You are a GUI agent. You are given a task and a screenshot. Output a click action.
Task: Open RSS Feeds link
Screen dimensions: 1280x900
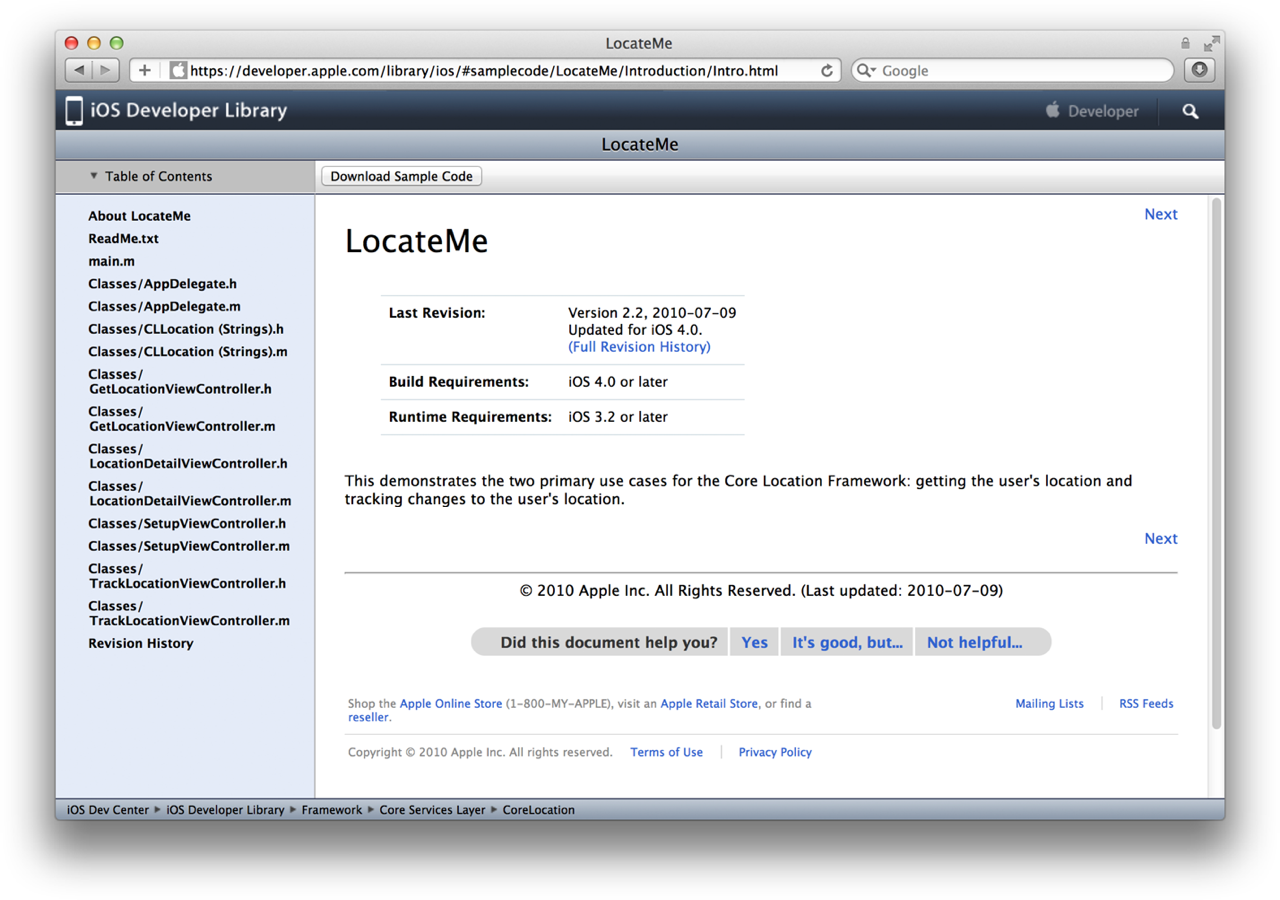click(x=1146, y=704)
